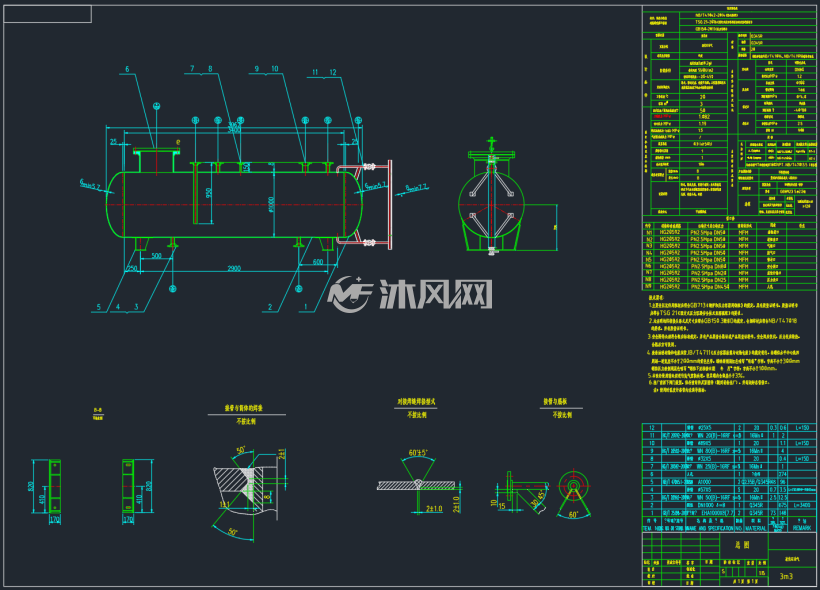Click leader callout number 9 above the vessel

point(257,69)
